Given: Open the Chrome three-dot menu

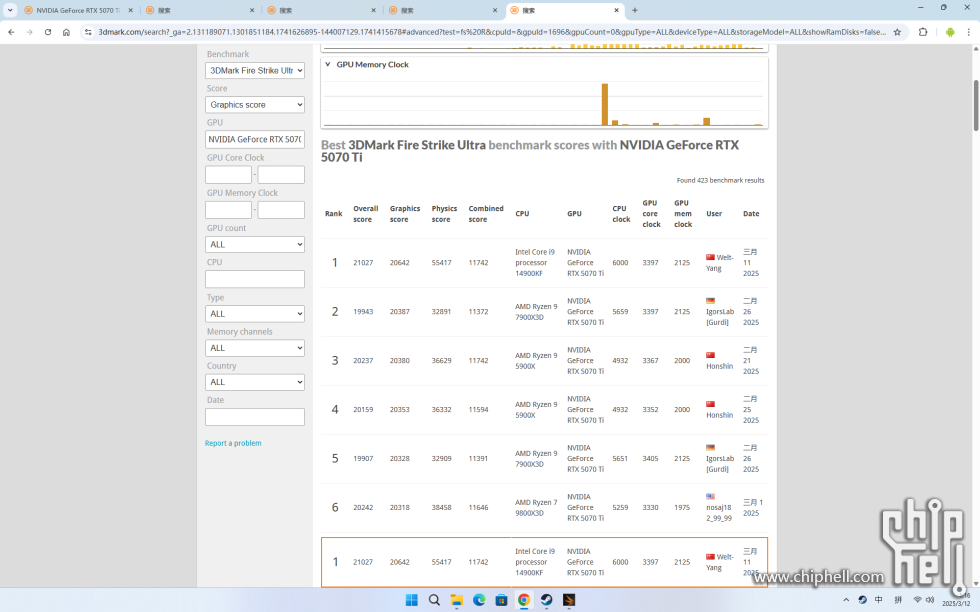Looking at the screenshot, I should coord(969,32).
